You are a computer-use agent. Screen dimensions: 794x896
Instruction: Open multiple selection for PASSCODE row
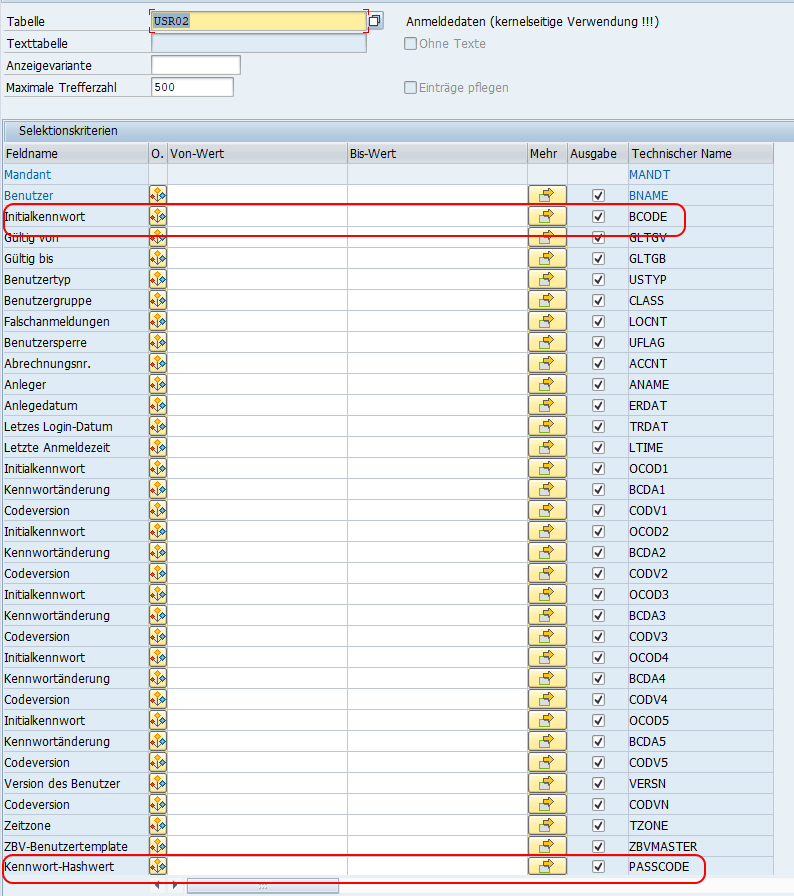coord(547,867)
